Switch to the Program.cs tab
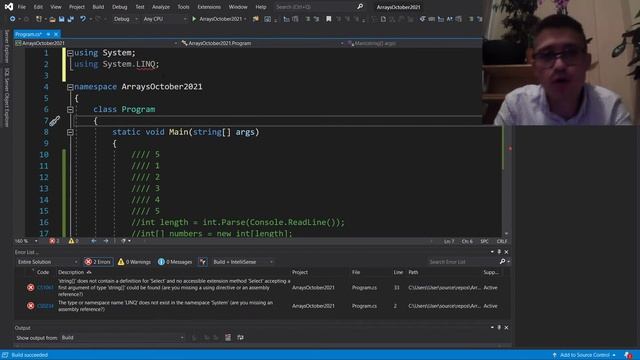640x360 pixels. [28, 34]
